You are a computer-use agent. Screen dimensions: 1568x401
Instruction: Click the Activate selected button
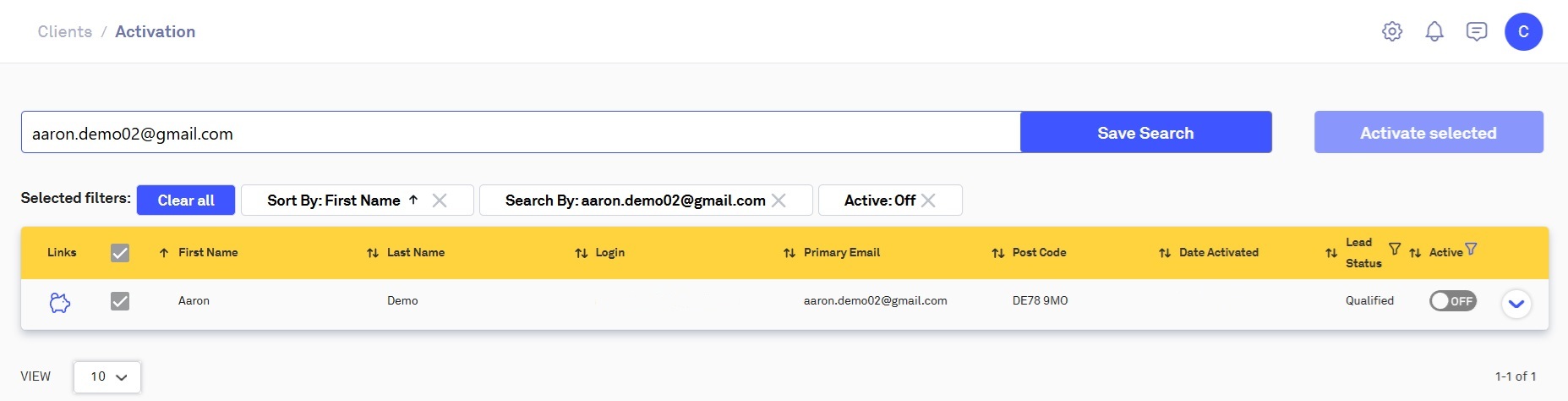click(x=1428, y=133)
